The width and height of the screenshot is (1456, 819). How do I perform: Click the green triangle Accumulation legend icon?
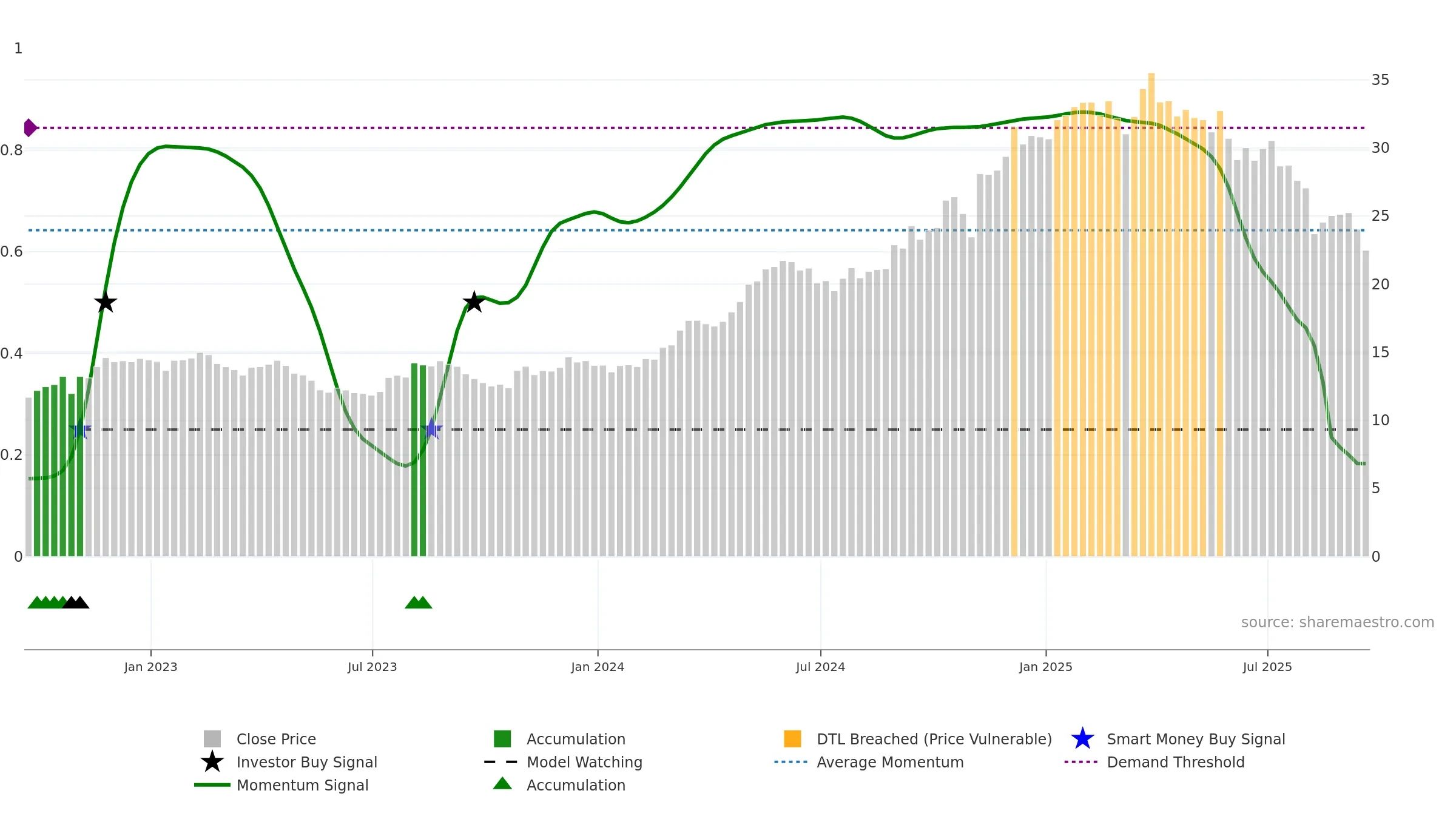tap(502, 783)
